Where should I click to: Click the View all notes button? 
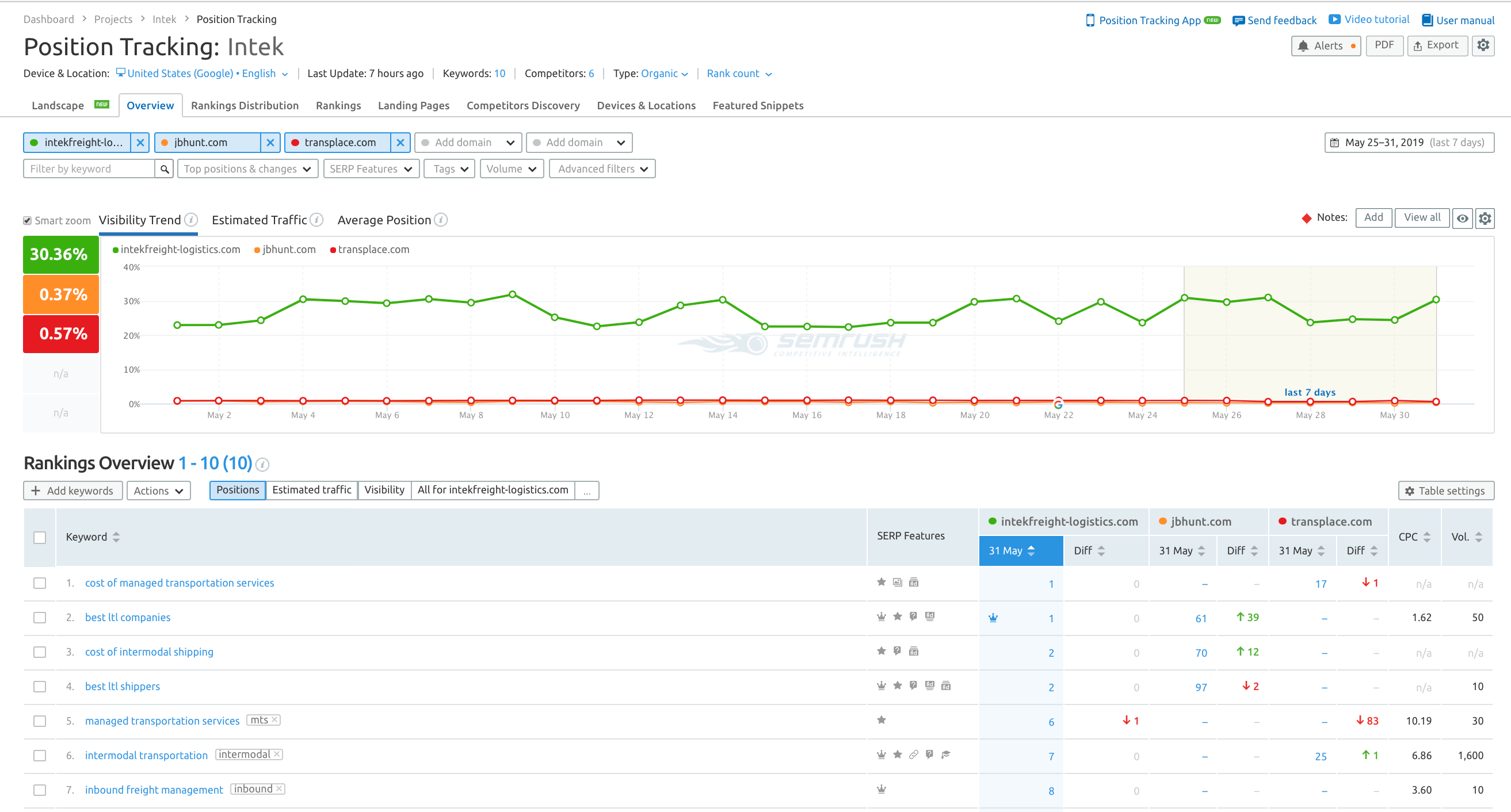(1422, 217)
